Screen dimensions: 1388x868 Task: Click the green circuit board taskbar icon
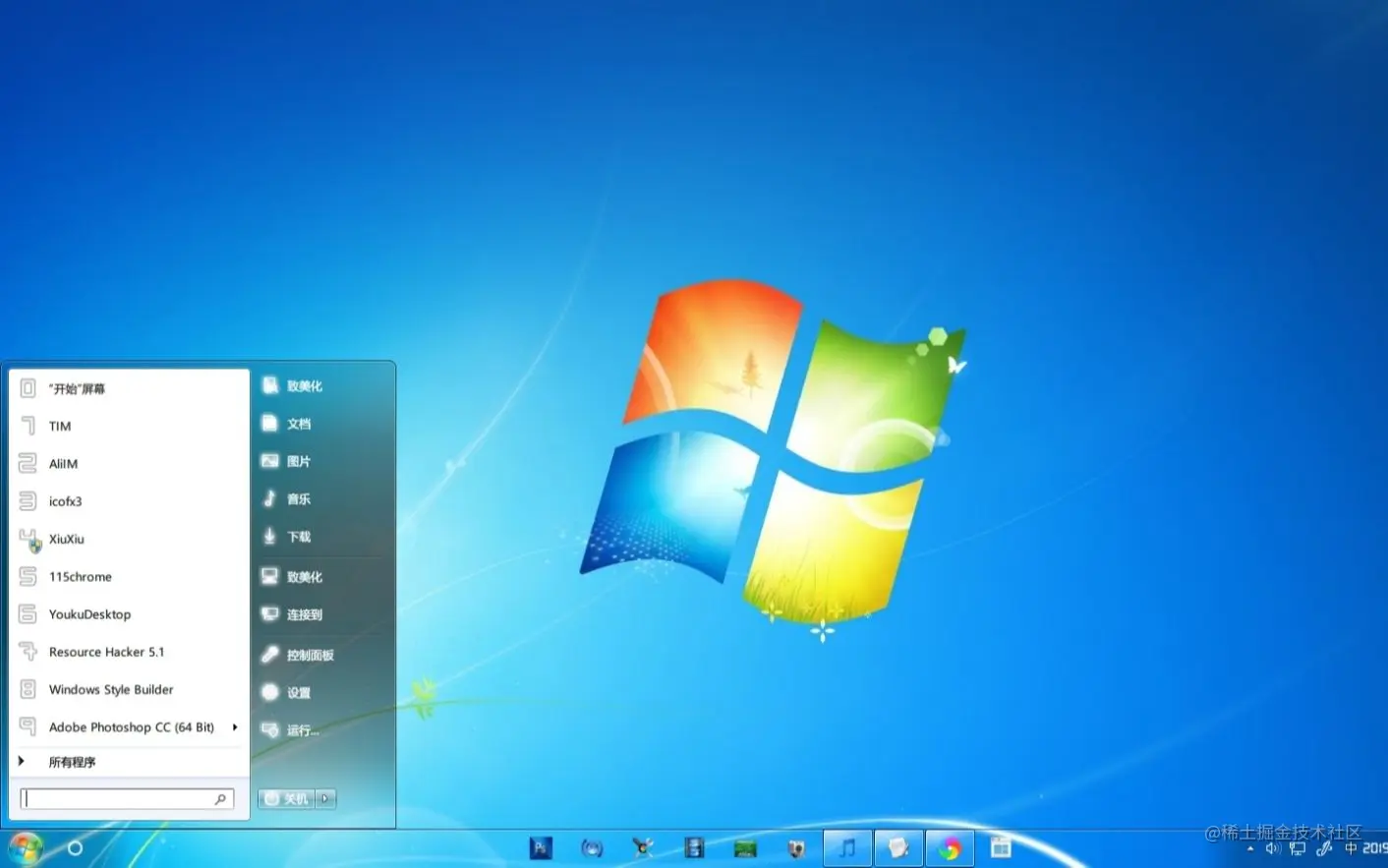coord(745,849)
